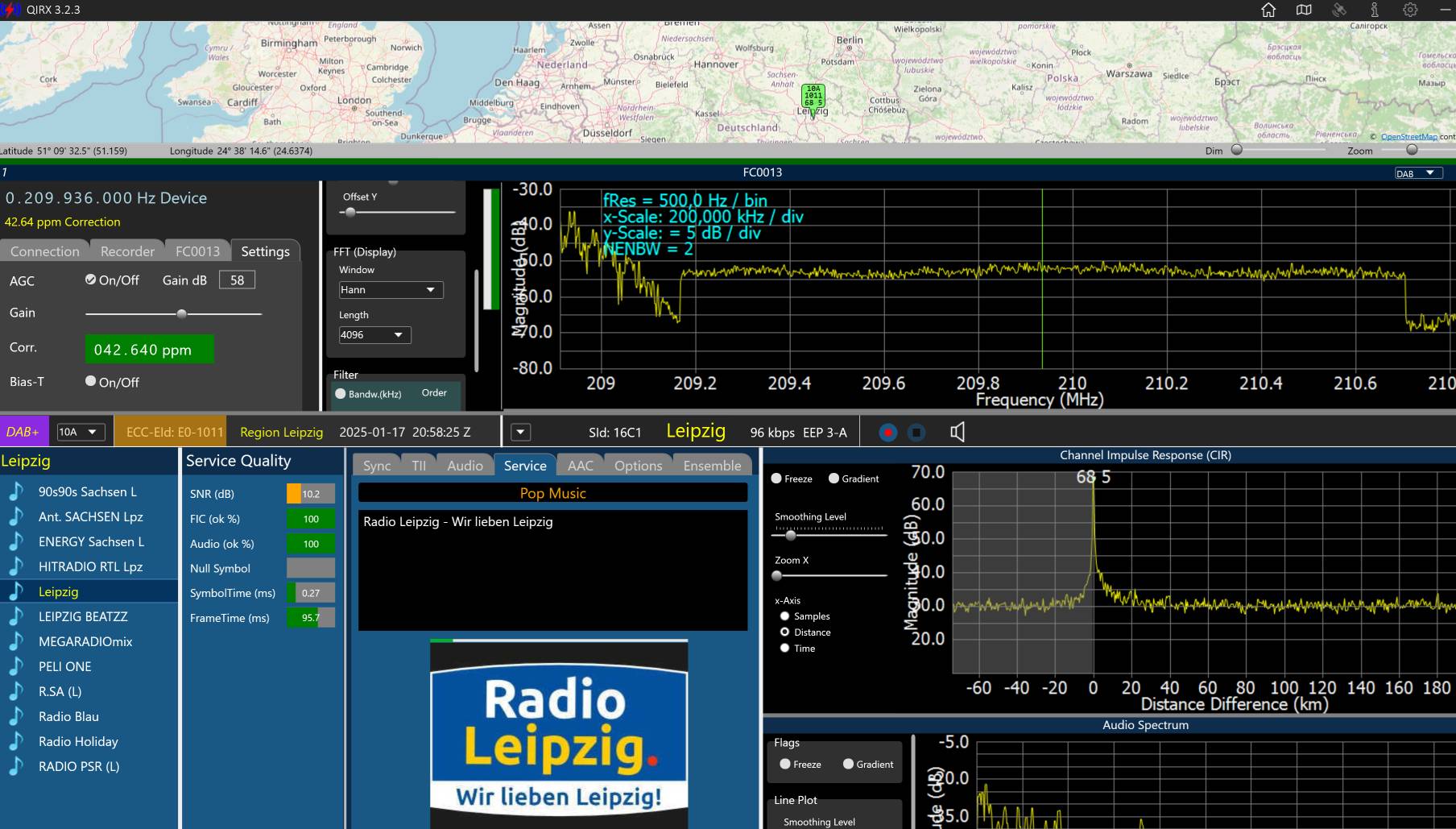Click the OpenStreetMap link
This screenshot has width=1456, height=829.
point(1408,137)
